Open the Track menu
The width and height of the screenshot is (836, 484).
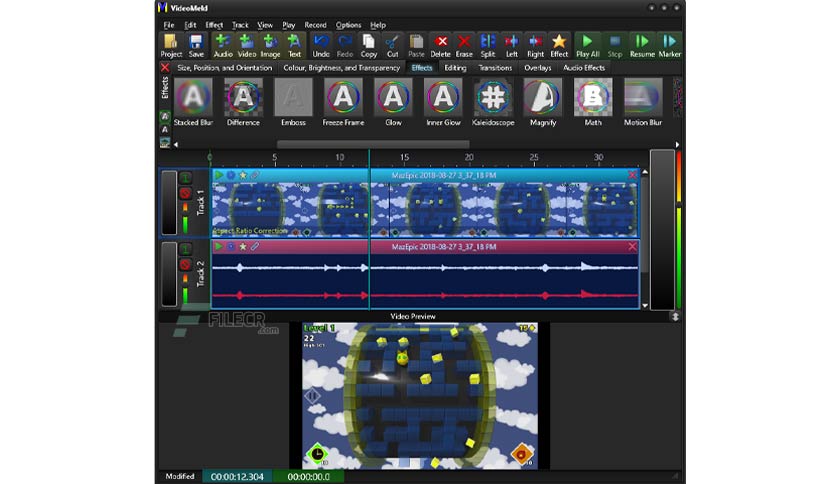(x=240, y=25)
